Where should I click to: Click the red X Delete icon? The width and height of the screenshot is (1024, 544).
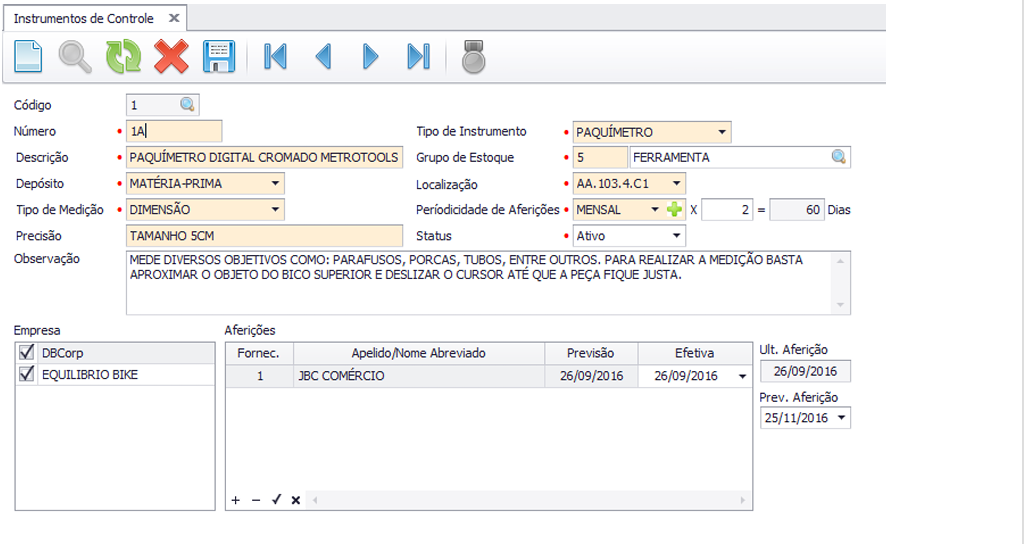pyautogui.click(x=171, y=56)
